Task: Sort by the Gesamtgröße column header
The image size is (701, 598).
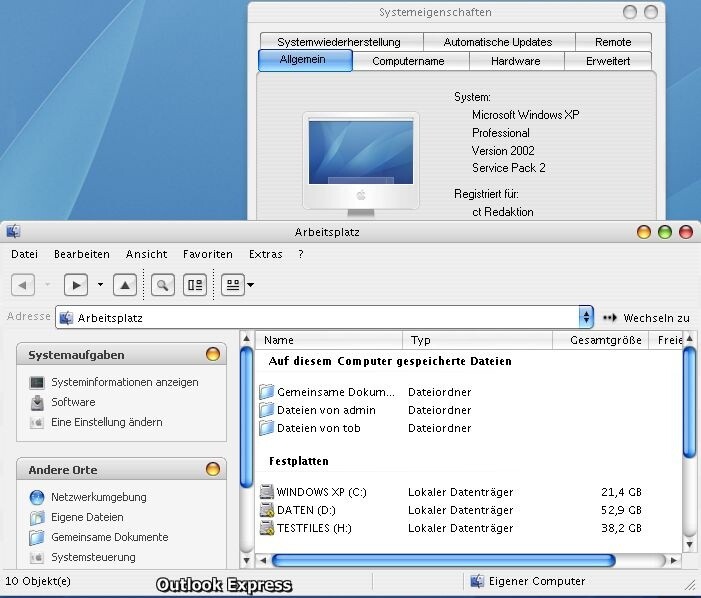Action: (x=601, y=340)
